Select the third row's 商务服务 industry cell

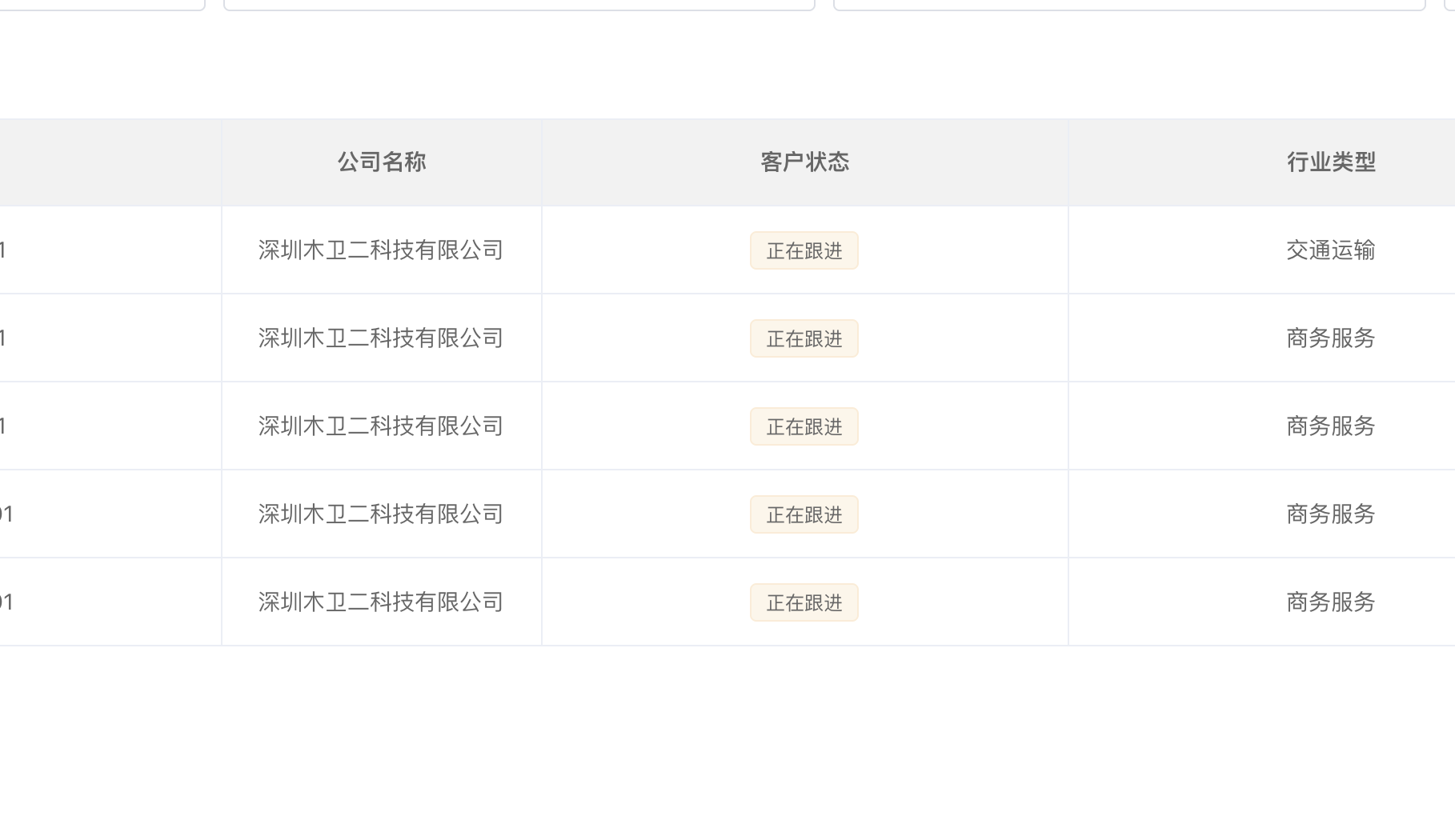pyautogui.click(x=1330, y=426)
